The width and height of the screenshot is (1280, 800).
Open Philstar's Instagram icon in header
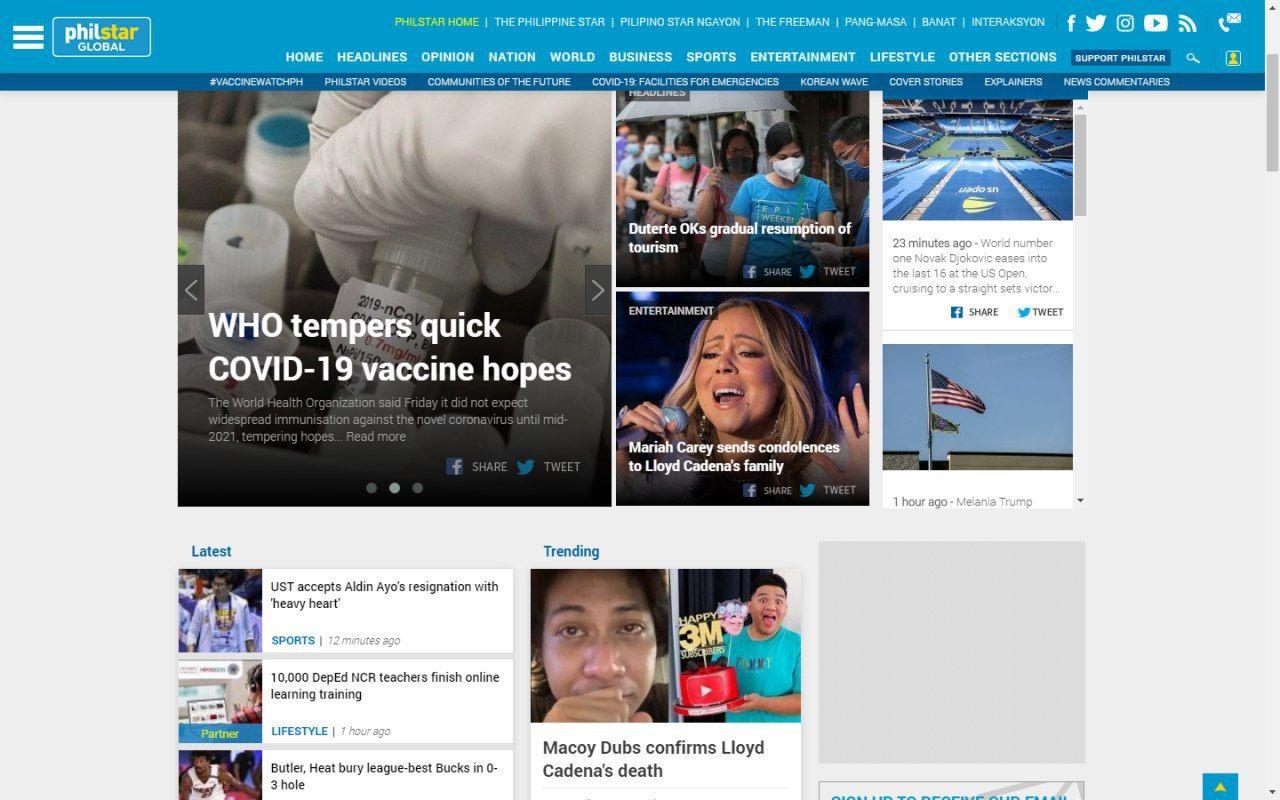(1125, 23)
